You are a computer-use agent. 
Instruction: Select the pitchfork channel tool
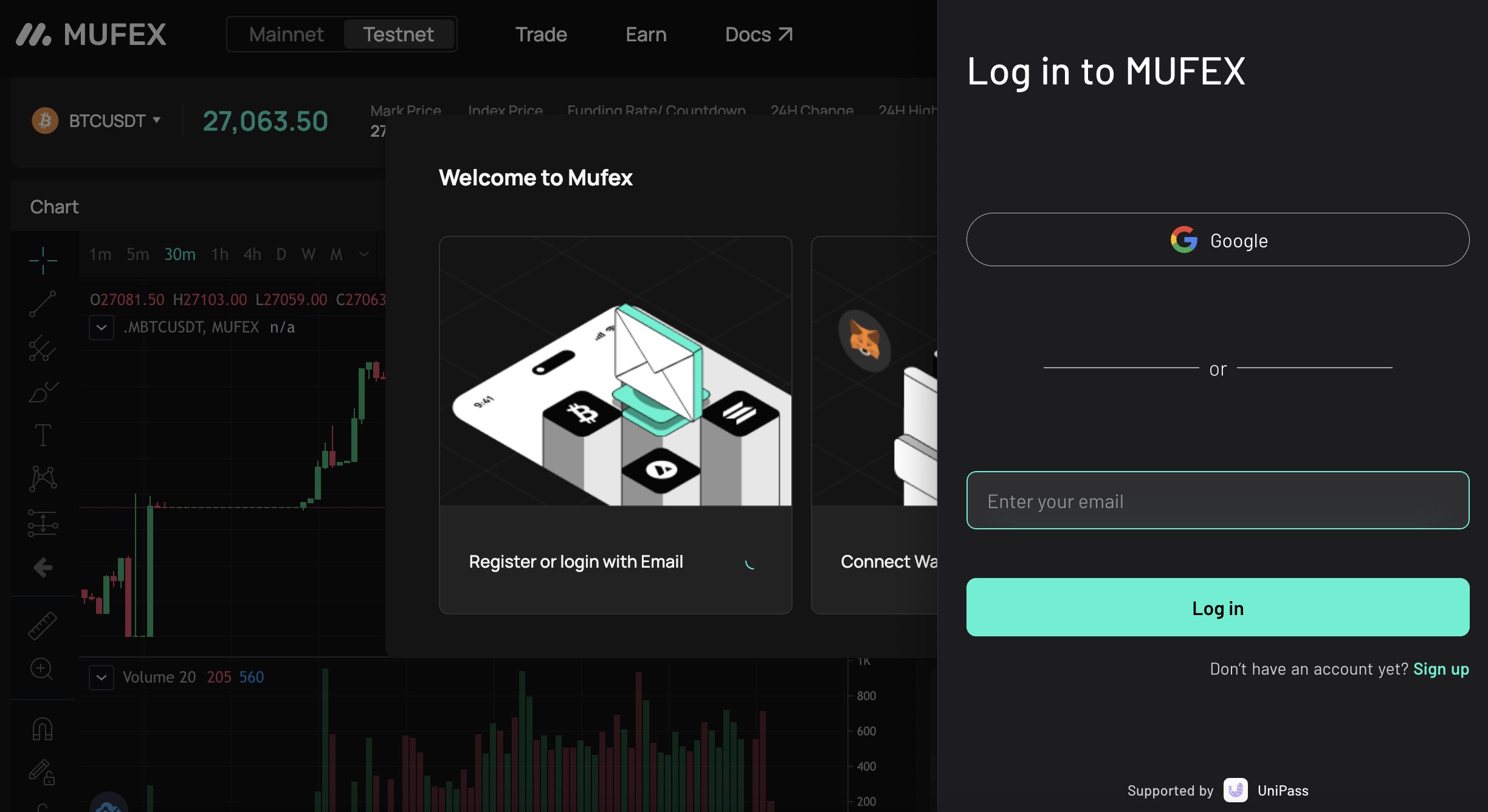coord(43,348)
